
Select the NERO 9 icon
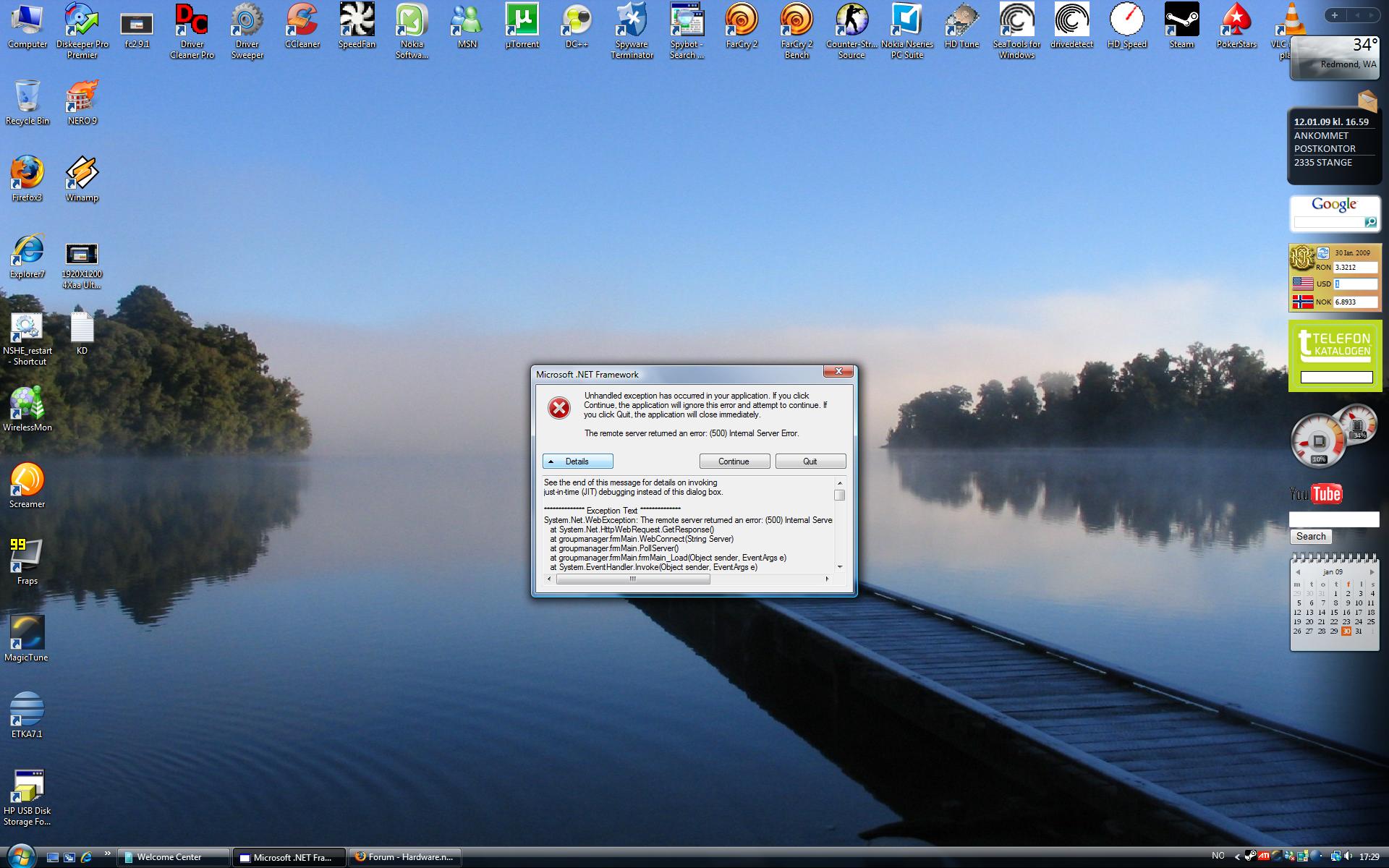(x=82, y=103)
